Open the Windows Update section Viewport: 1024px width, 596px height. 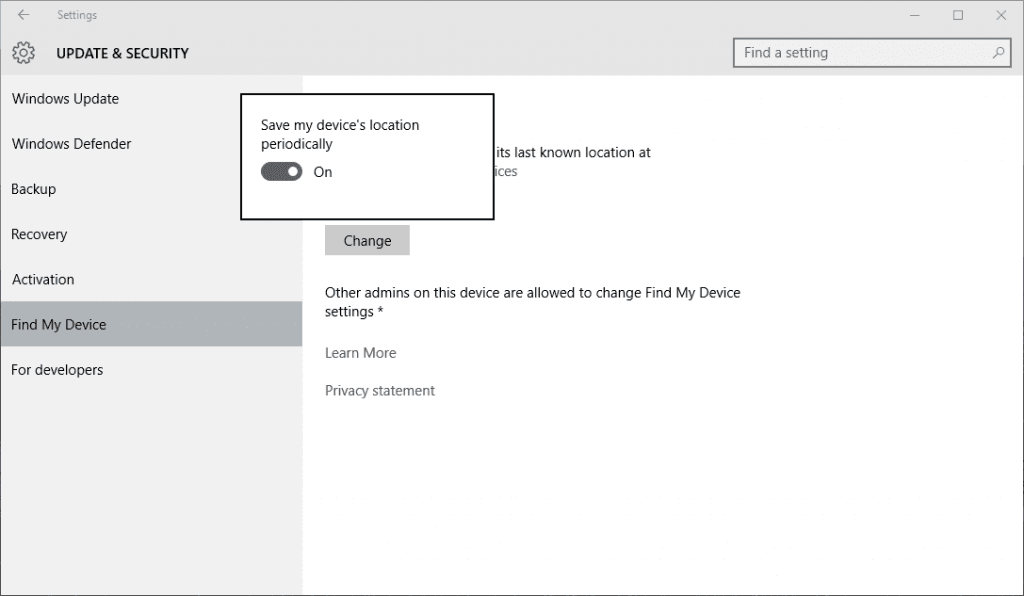65,99
